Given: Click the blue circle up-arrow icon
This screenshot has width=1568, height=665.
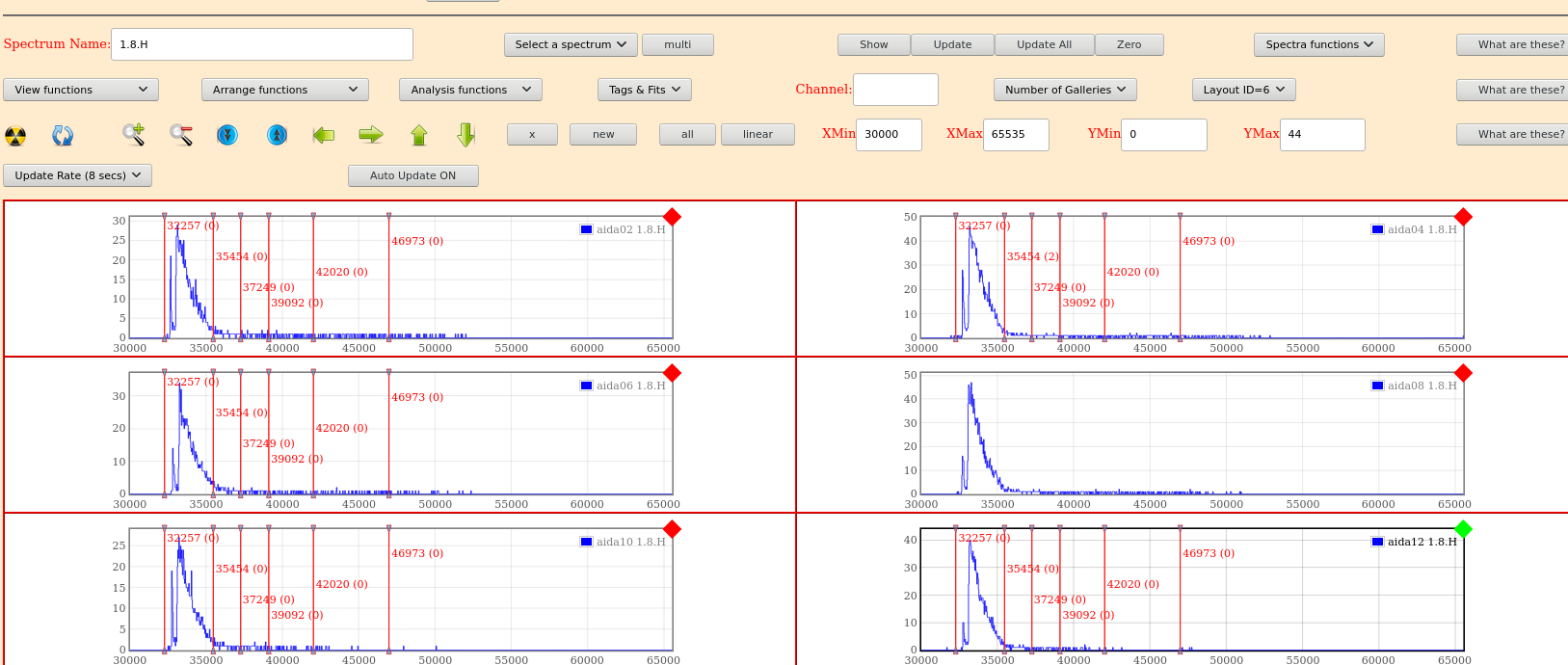Looking at the screenshot, I should (277, 135).
